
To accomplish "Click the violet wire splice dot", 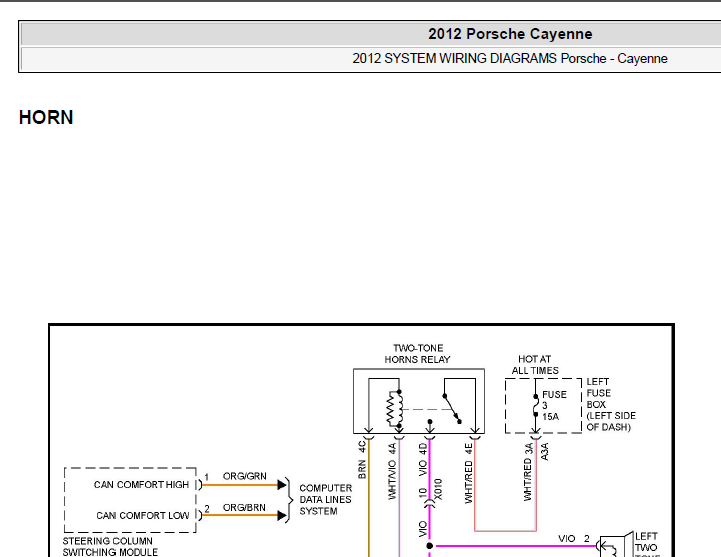I will [429, 546].
